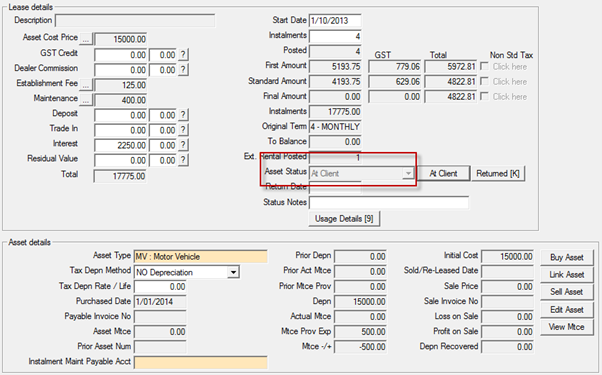This screenshot has height=375, width=602.
Task: Click the Original Term field 4 - MONTHLY
Action: pos(335,127)
